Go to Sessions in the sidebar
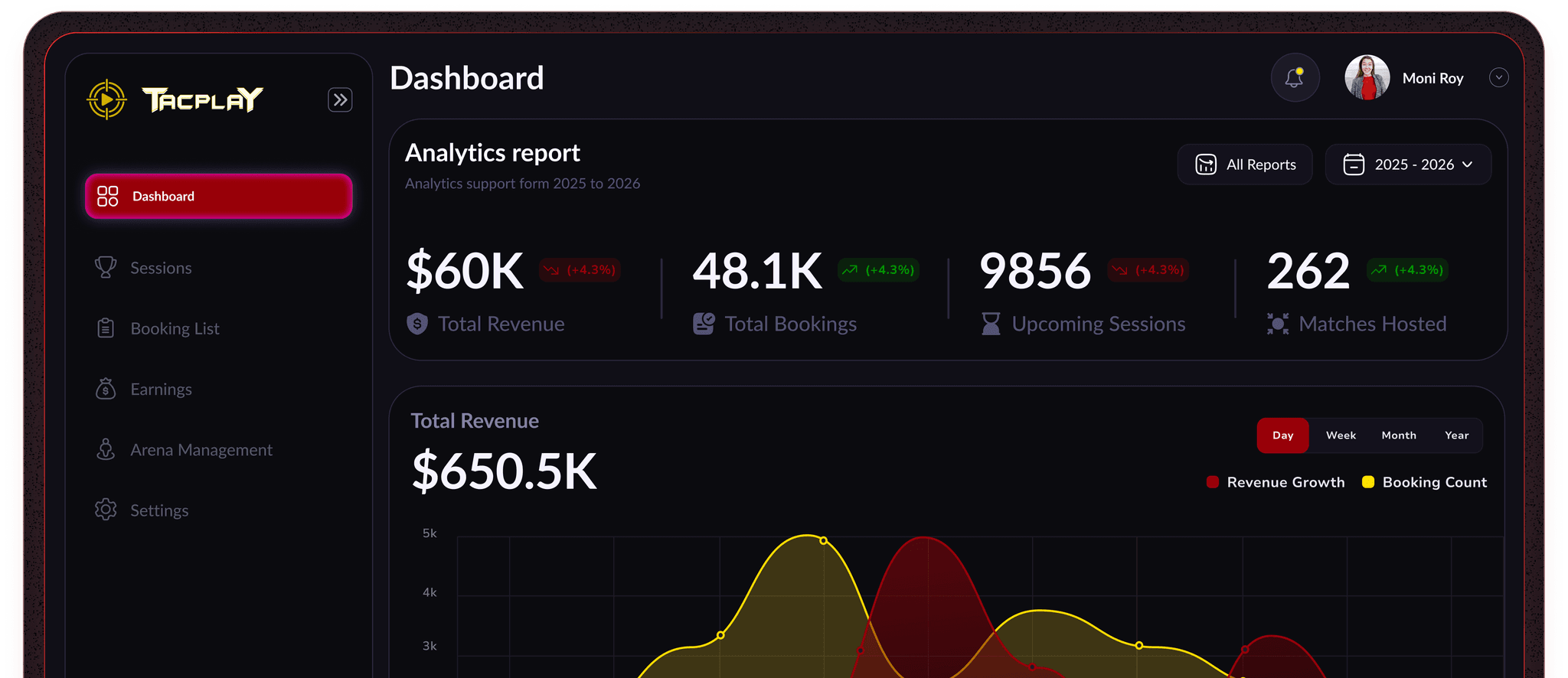Screen dimensions: 1568x678 (x=161, y=268)
